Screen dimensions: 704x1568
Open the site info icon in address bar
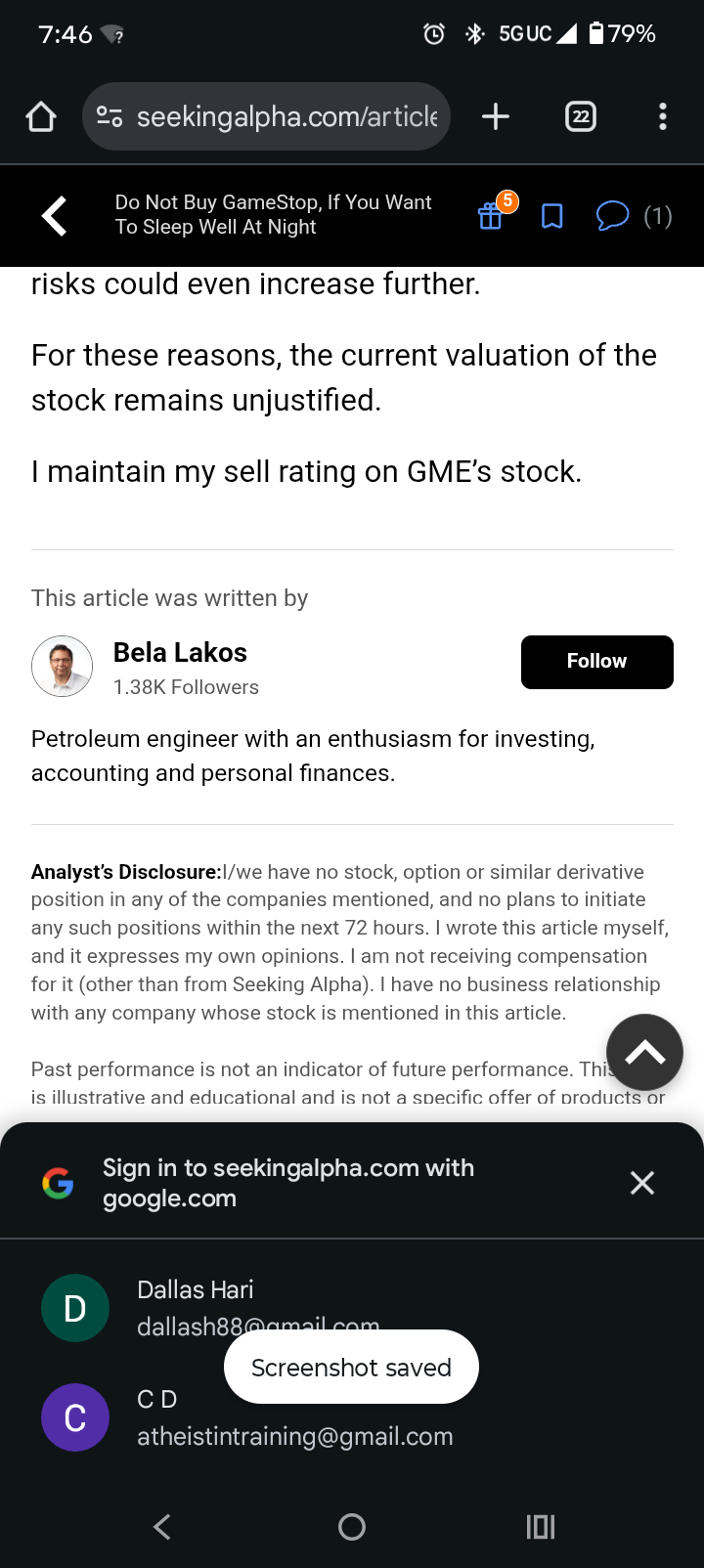[x=109, y=117]
